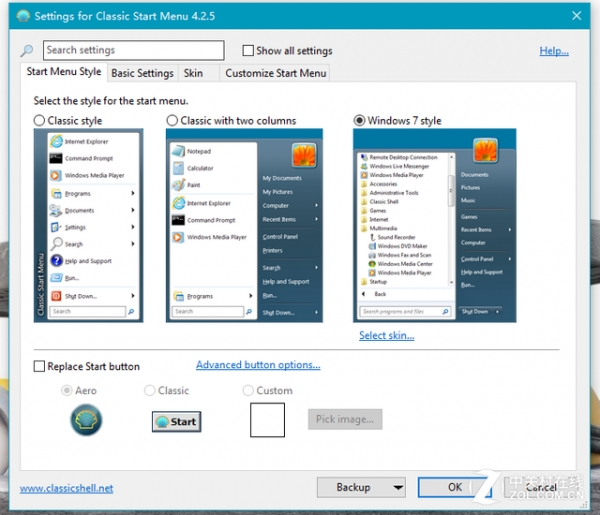Select the Windows 7 style radio button
This screenshot has height=515, width=600.
tap(360, 121)
